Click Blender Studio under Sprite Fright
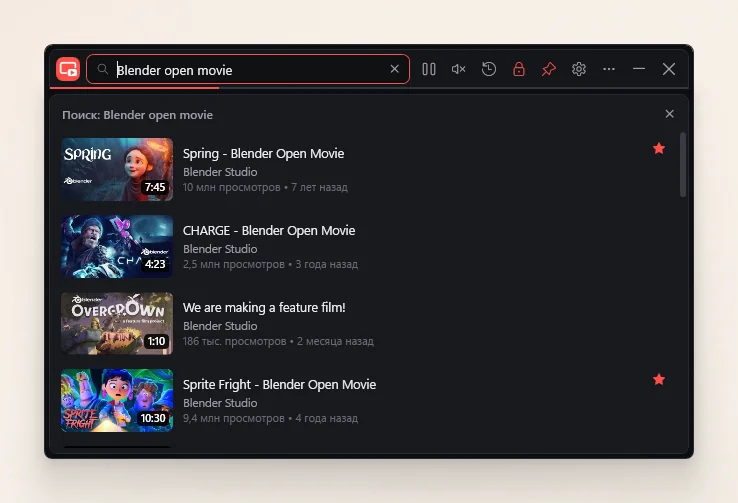738x503 pixels. pos(220,403)
